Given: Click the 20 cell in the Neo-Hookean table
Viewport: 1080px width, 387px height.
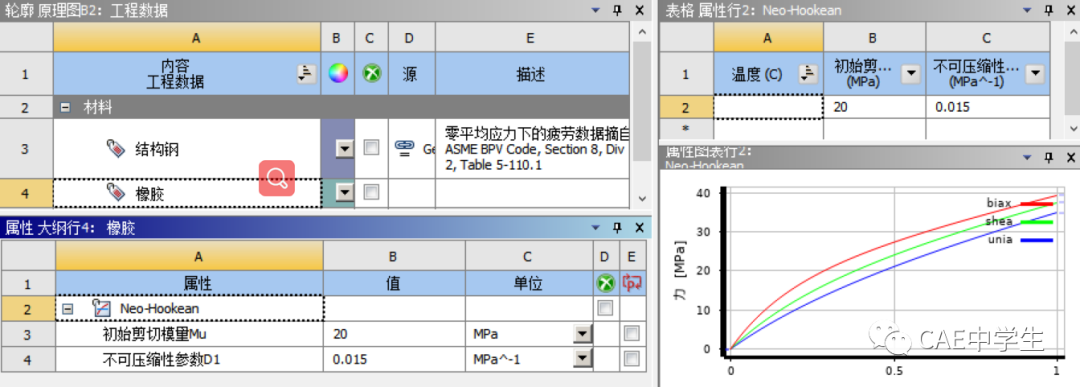Looking at the screenshot, I should pos(874,107).
